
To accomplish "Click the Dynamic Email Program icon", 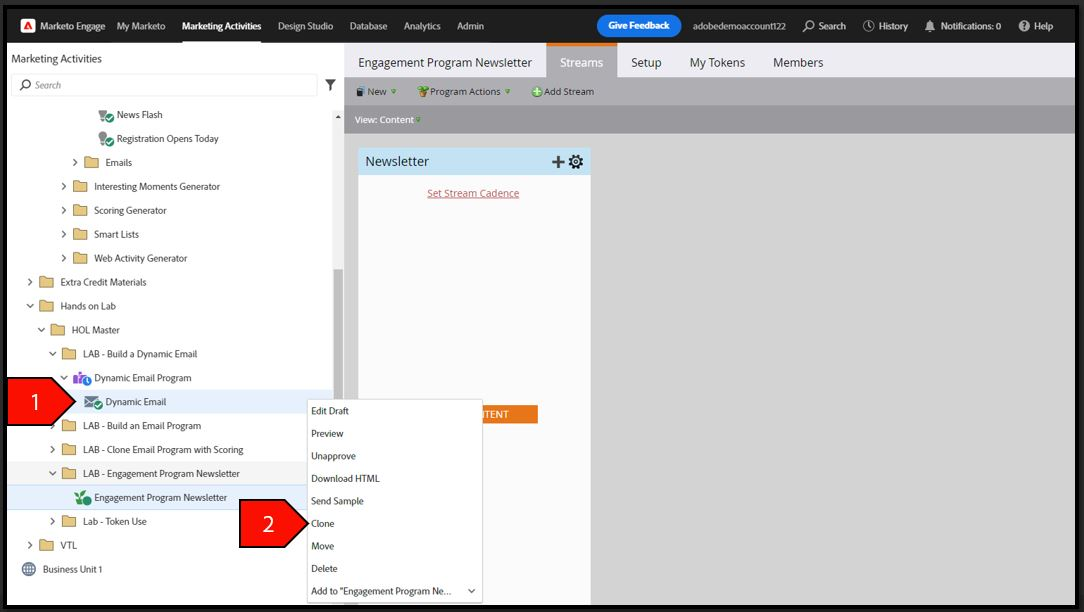I will pyautogui.click(x=82, y=378).
